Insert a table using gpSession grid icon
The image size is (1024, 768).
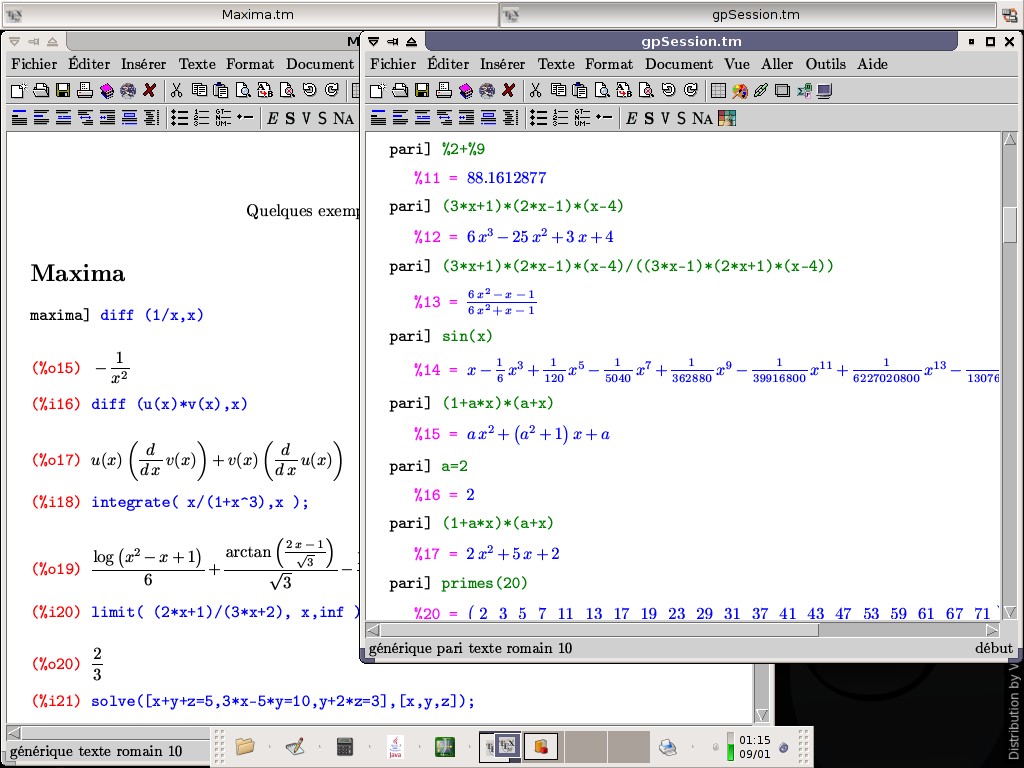(x=717, y=91)
